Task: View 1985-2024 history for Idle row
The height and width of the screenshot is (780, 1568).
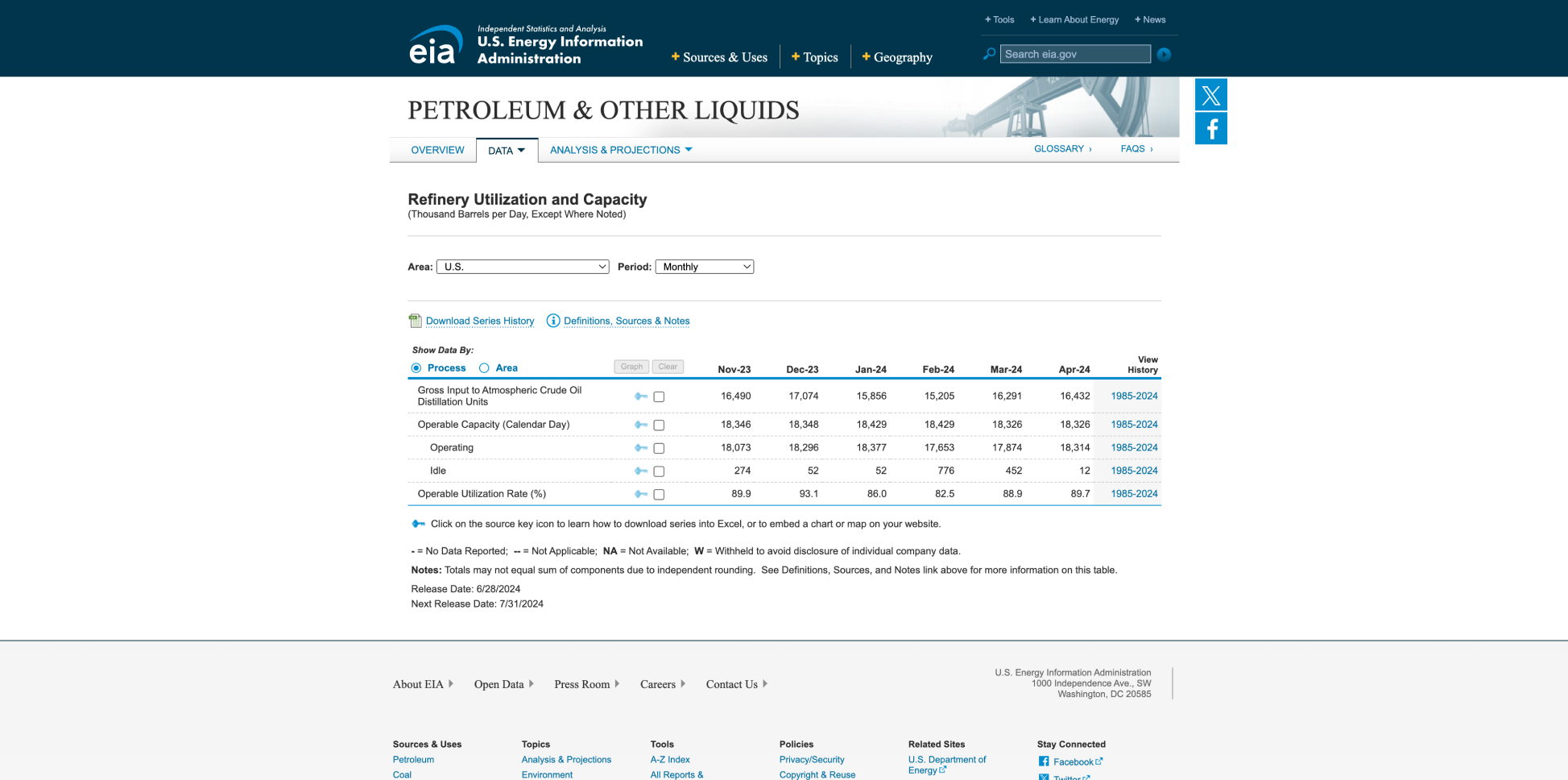Action: 1134,471
